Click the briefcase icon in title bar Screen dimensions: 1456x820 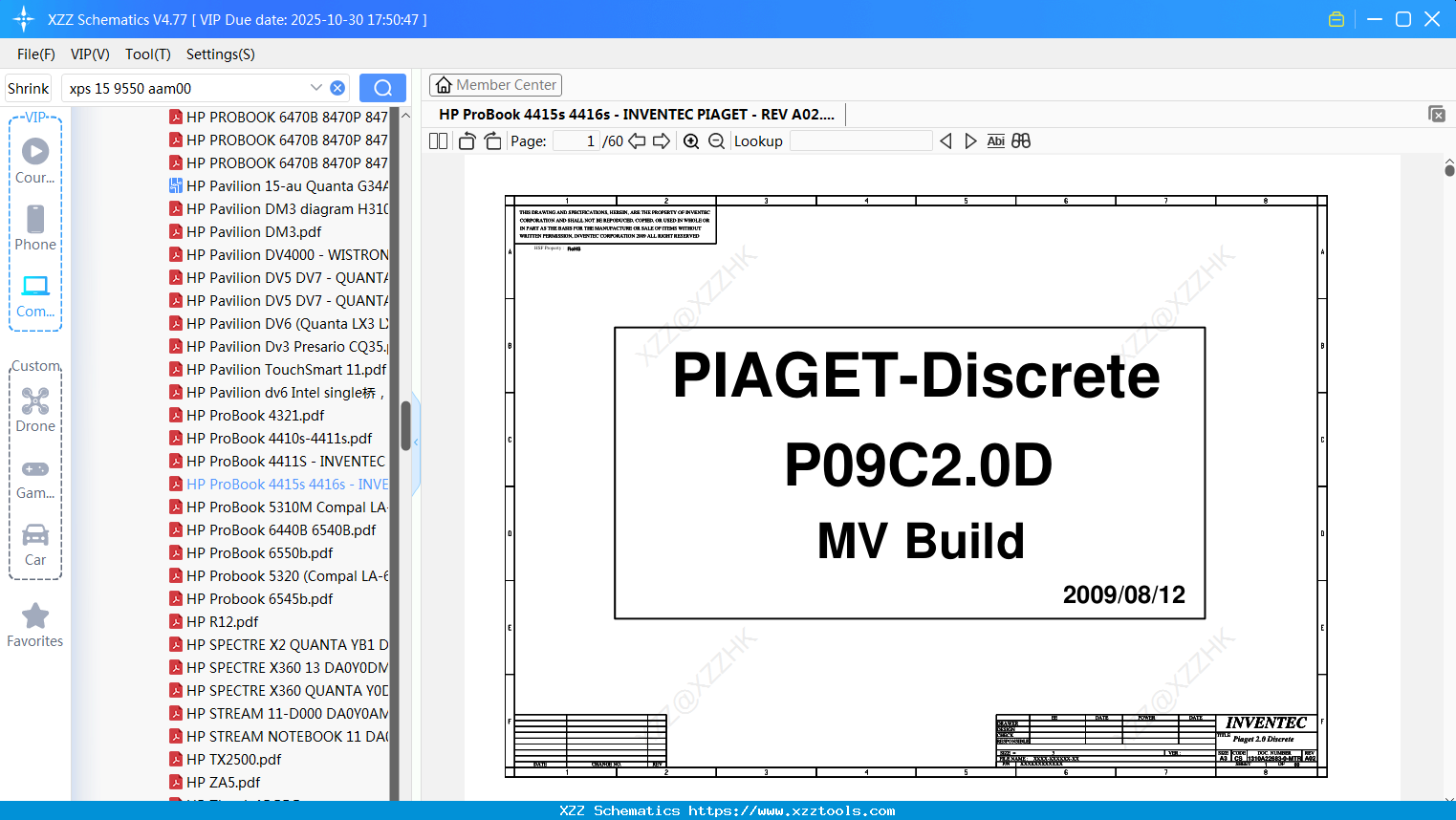[x=1336, y=19]
